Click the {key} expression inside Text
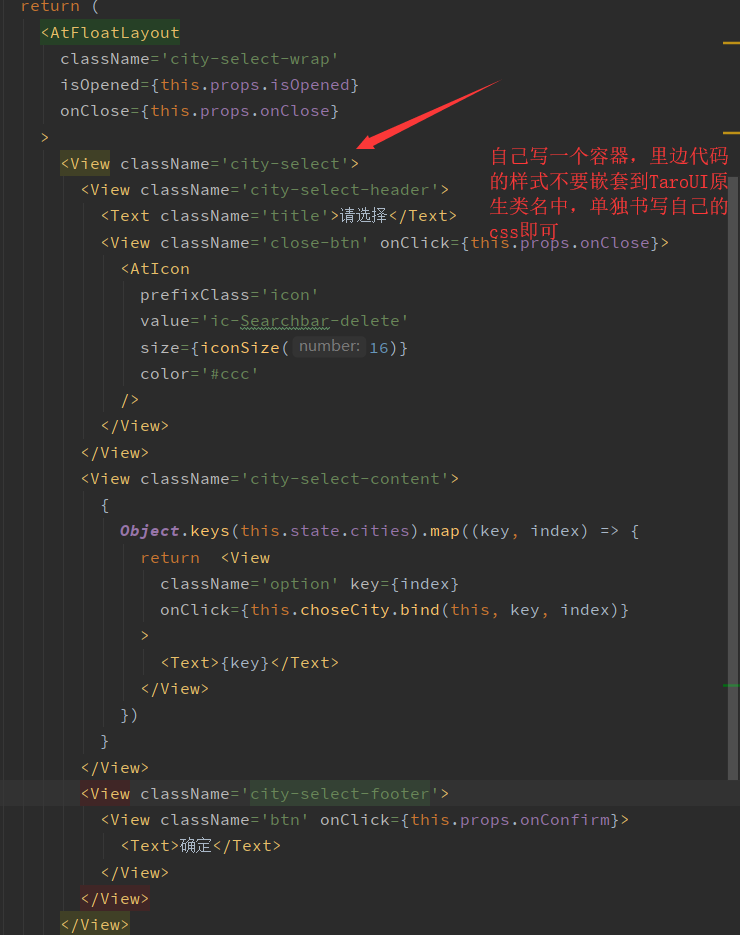The width and height of the screenshot is (740, 935). tap(244, 662)
